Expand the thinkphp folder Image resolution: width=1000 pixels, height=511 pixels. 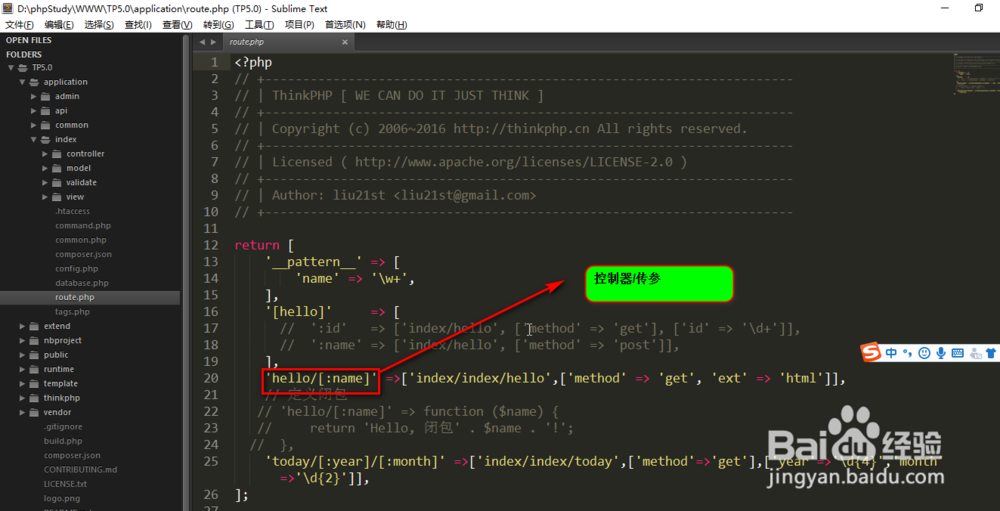point(22,398)
